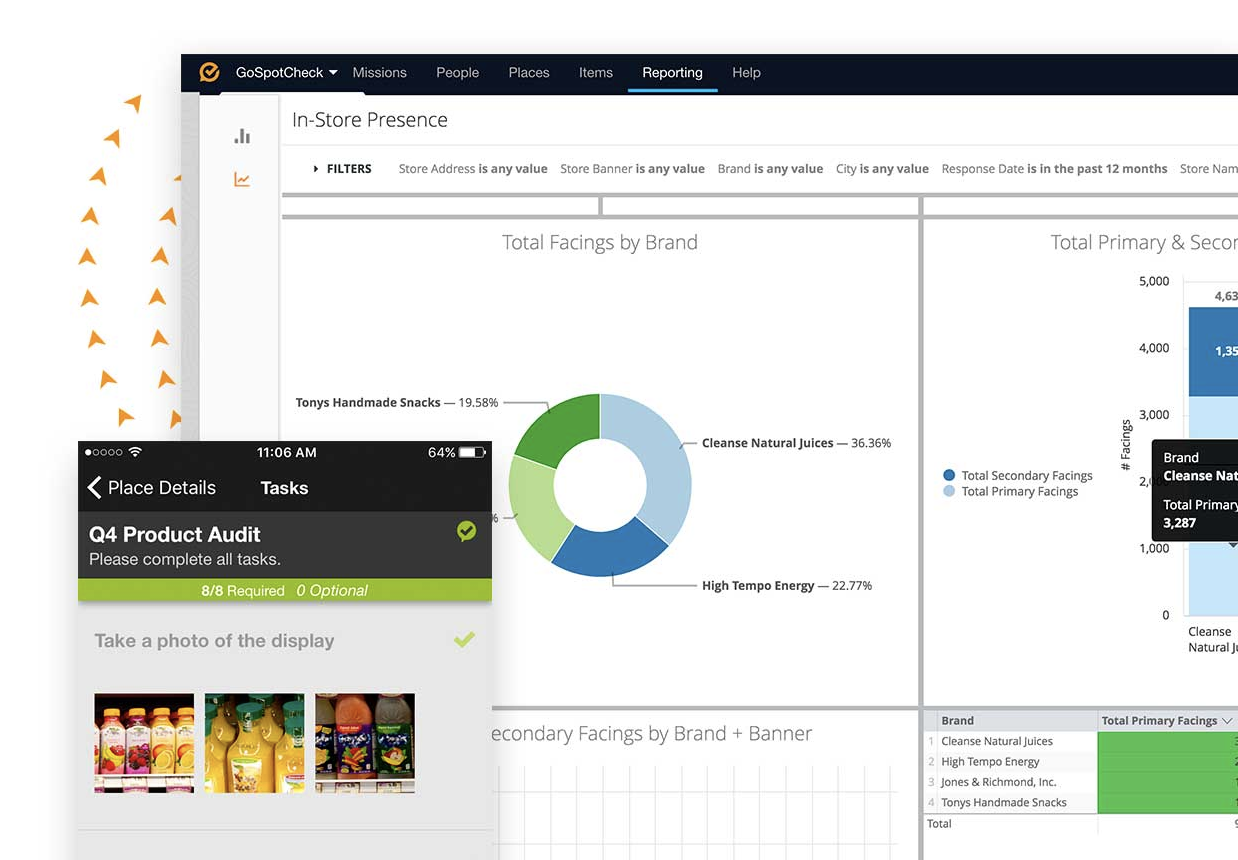Sort by Total Primary Facings column arrow

click(1227, 721)
